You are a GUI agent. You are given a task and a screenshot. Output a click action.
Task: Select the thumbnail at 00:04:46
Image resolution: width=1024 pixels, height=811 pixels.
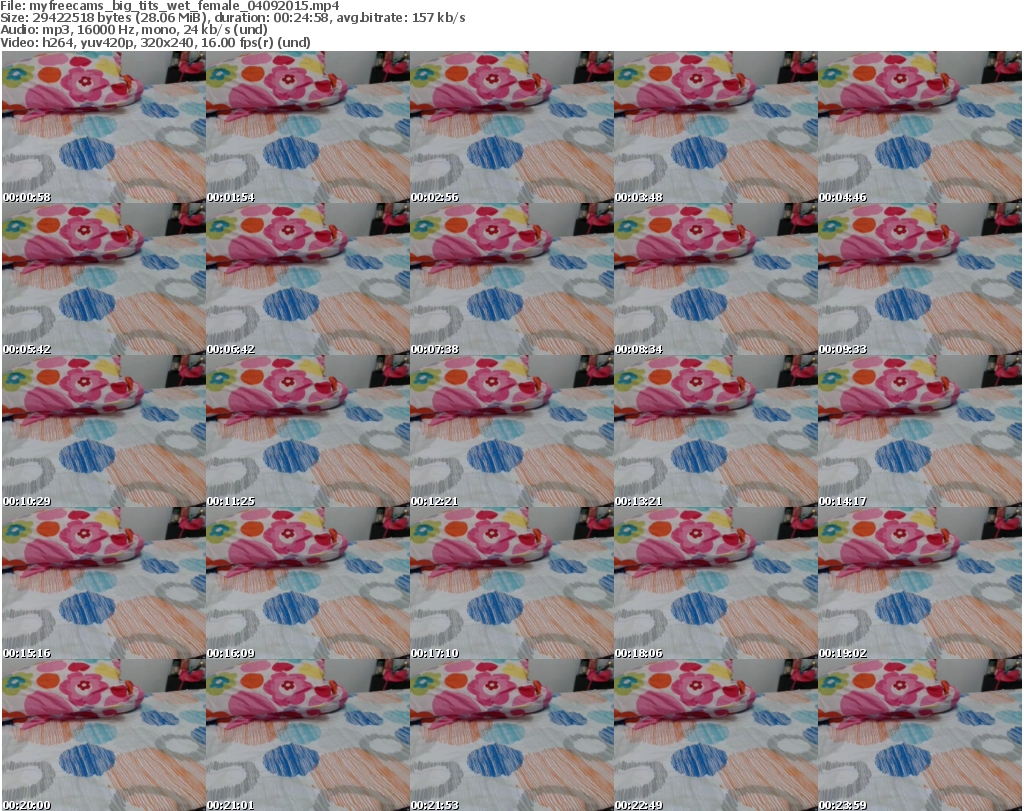pyautogui.click(x=920, y=127)
